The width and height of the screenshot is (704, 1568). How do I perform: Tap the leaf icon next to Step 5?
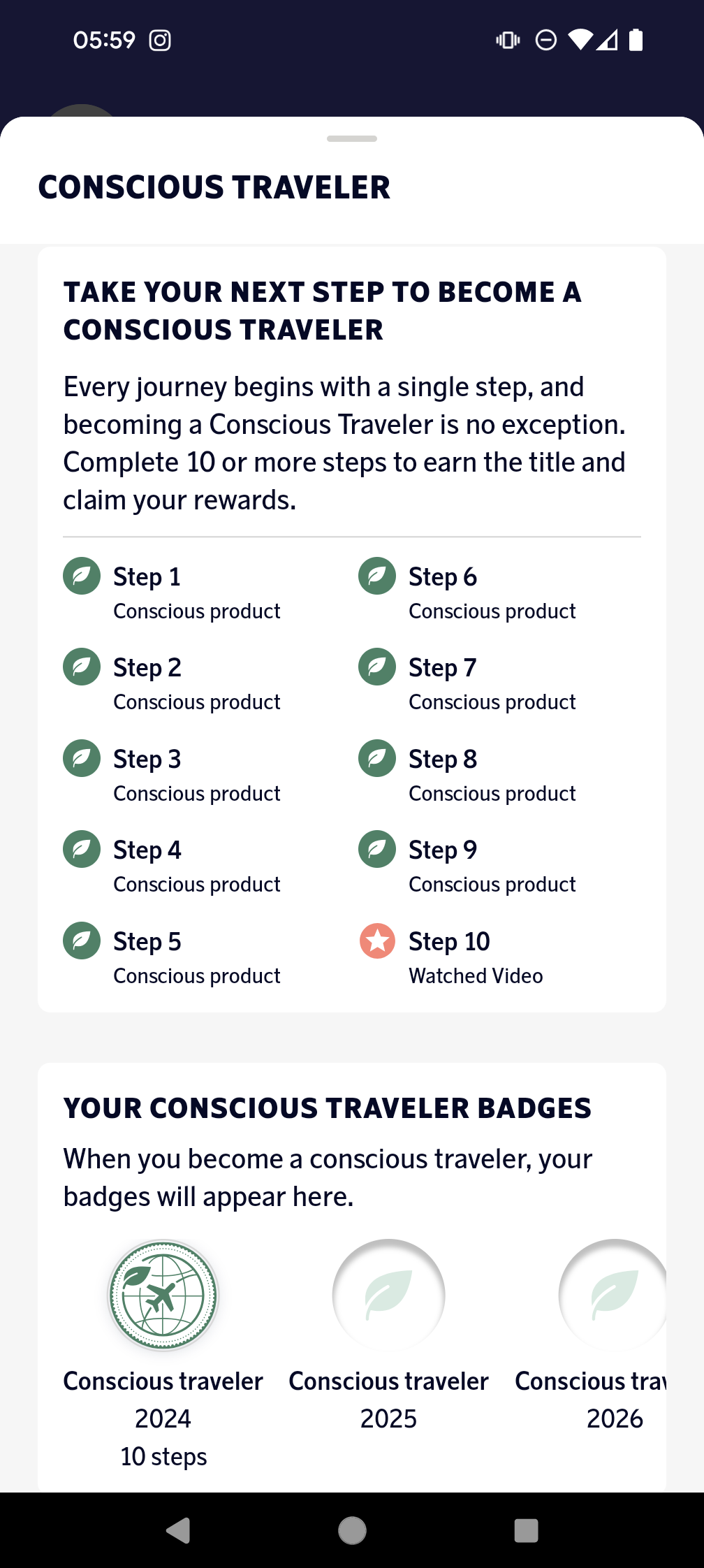coord(82,941)
